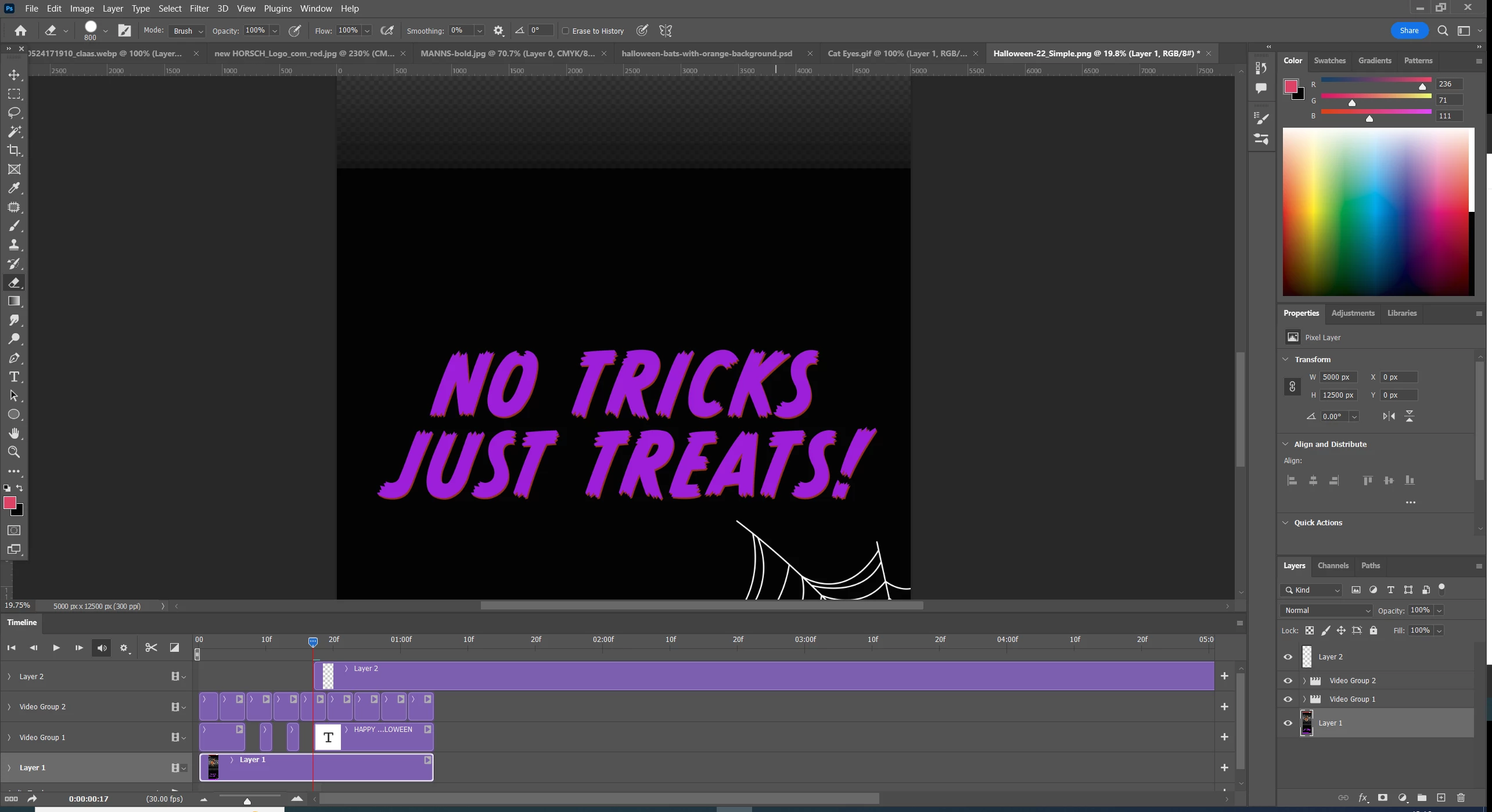Image resolution: width=1492 pixels, height=812 pixels.
Task: Hide Layer 2 visibility eye
Action: pos(1288,657)
